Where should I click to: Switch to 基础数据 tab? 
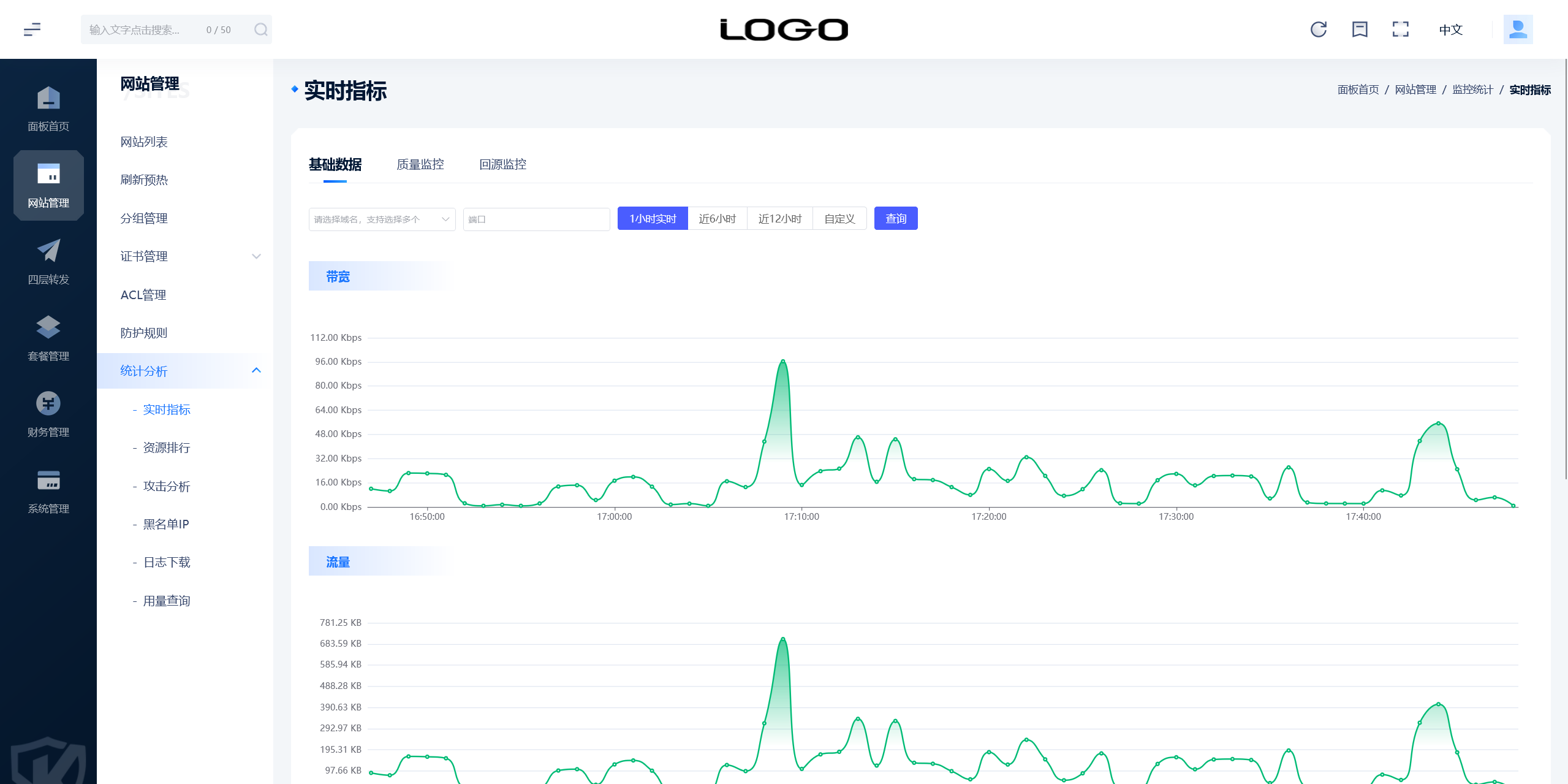click(335, 164)
